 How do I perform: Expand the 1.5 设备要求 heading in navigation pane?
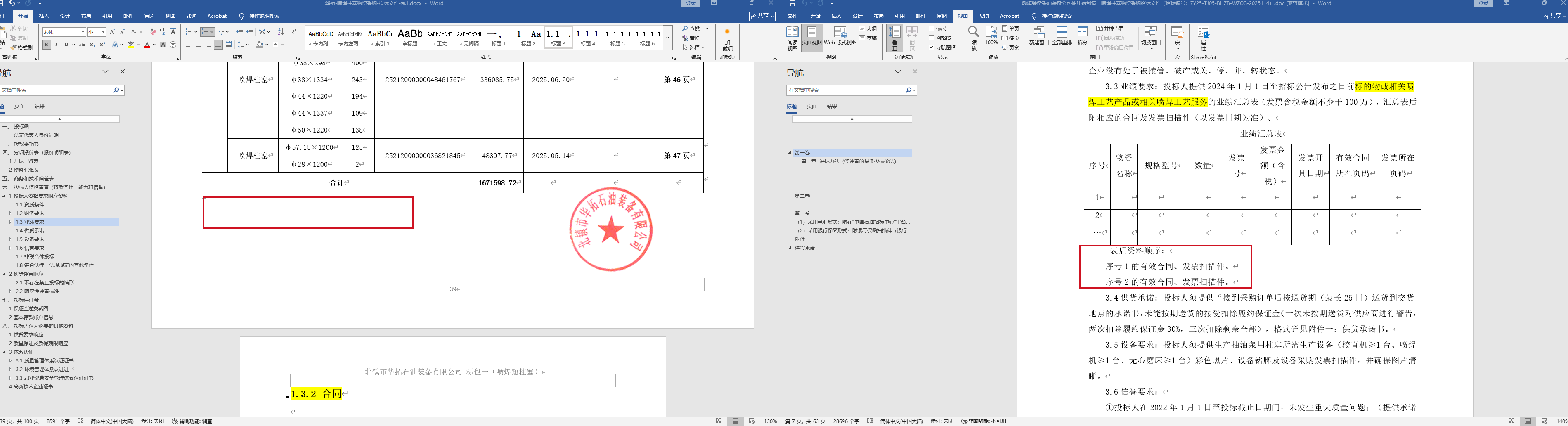(10, 239)
